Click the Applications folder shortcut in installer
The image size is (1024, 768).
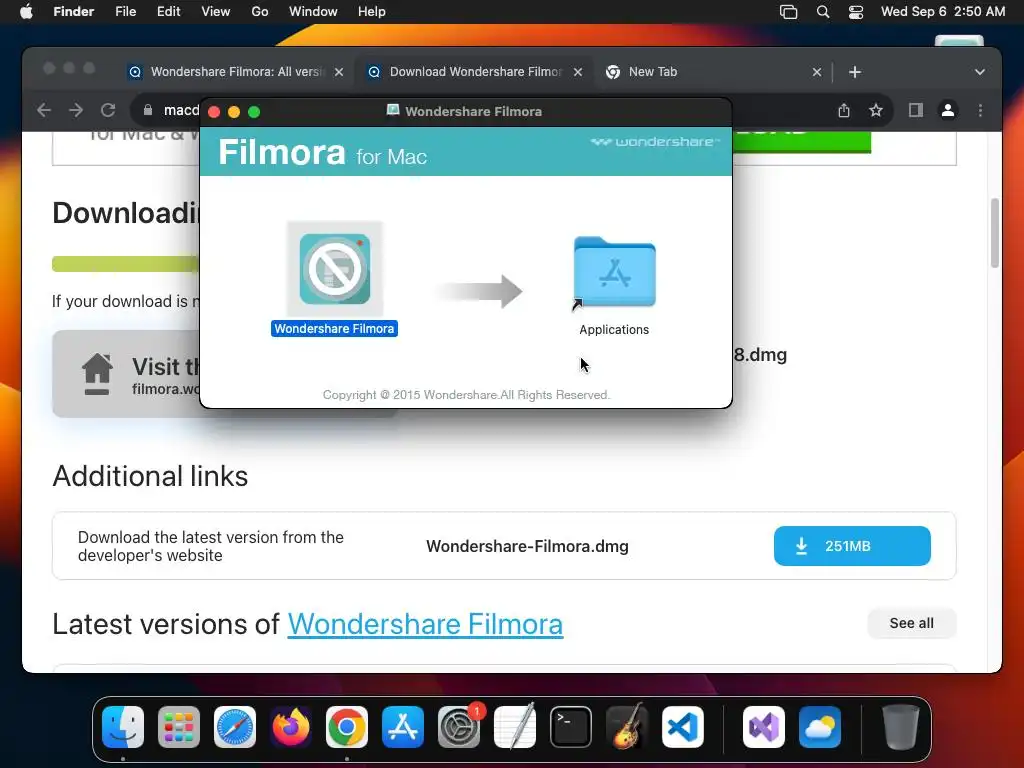(614, 272)
